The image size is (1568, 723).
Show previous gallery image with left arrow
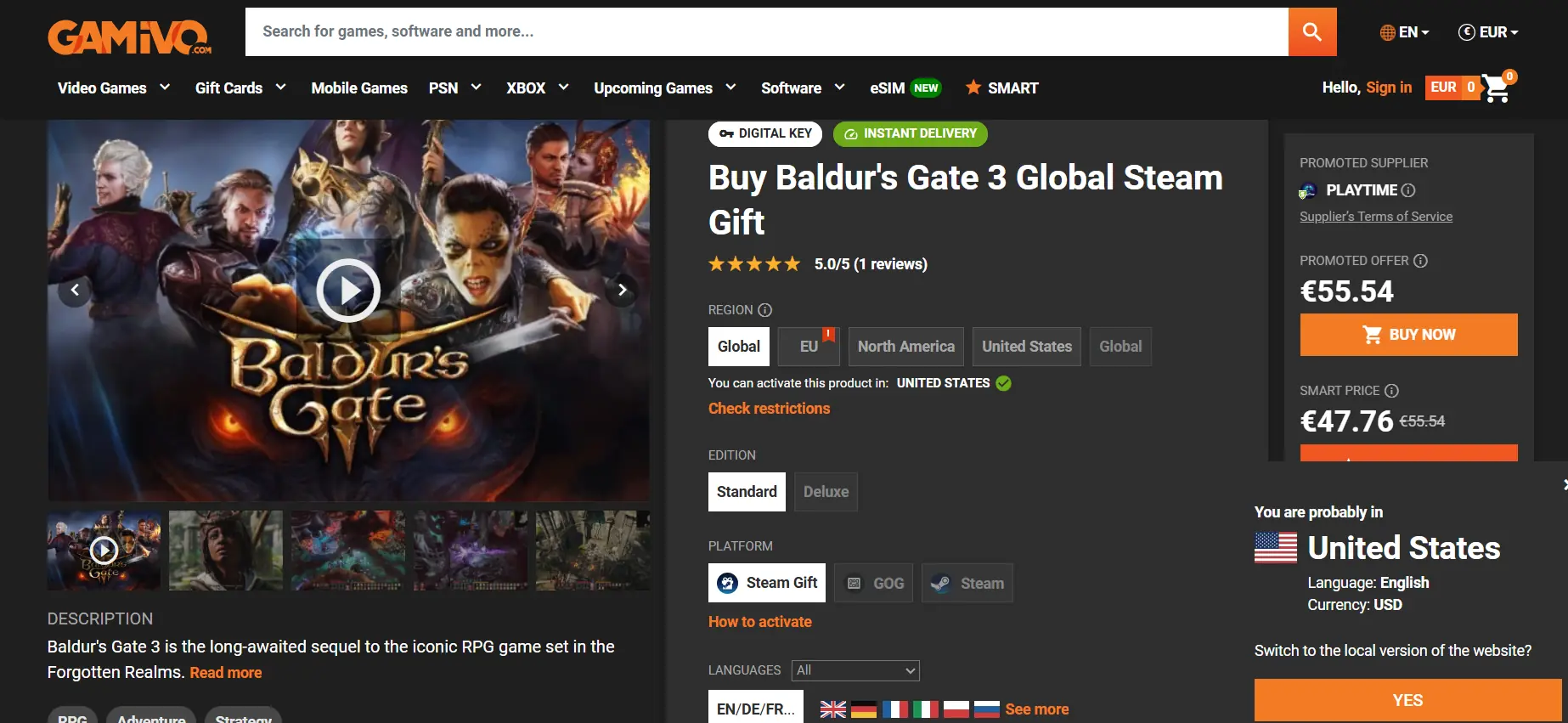click(x=75, y=291)
